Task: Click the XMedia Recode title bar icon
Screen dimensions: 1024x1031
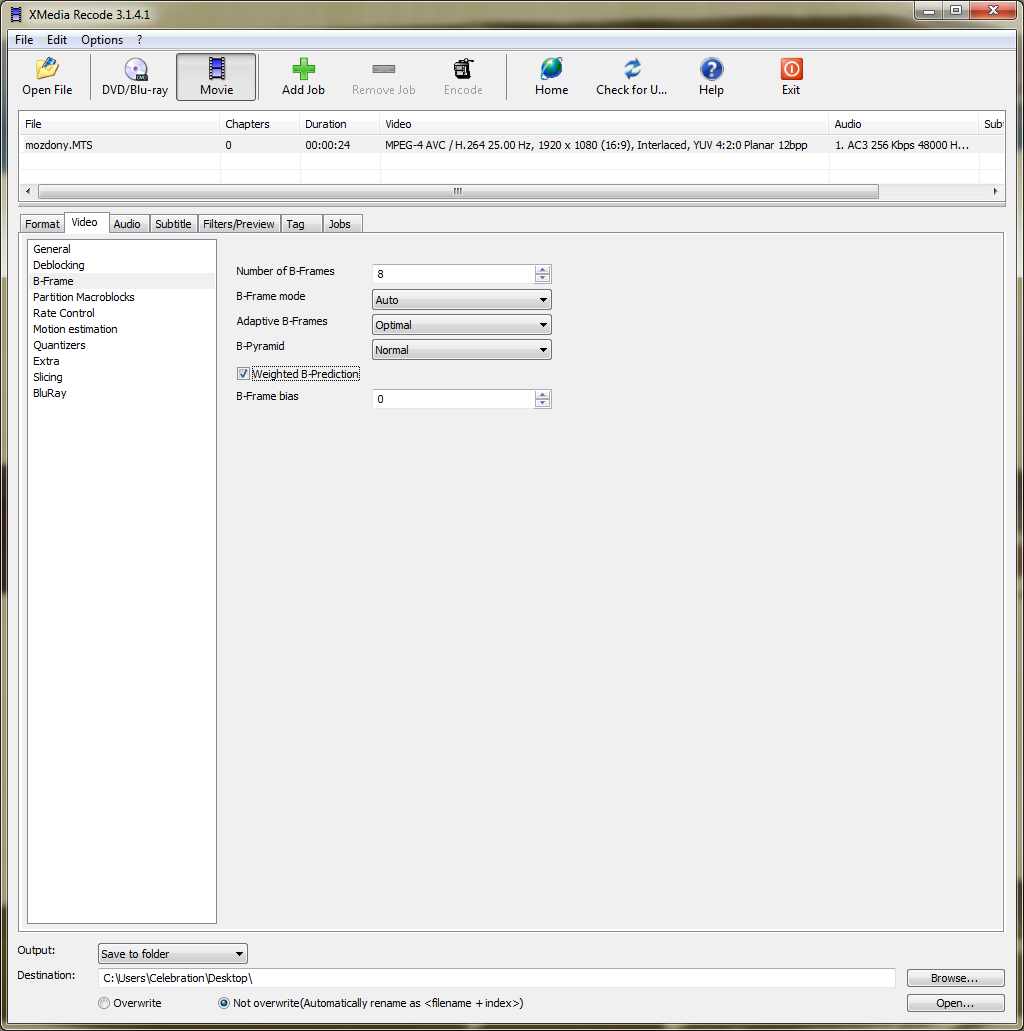Action: (x=16, y=14)
